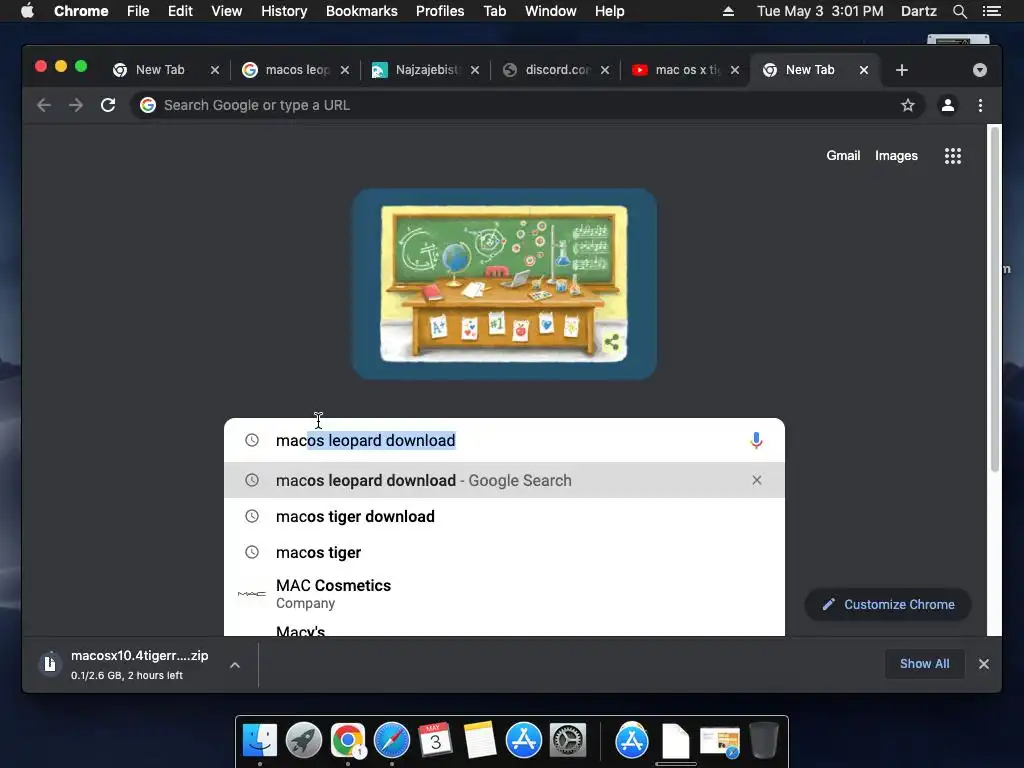
Task: Start voice search with the microphone
Action: (756, 440)
